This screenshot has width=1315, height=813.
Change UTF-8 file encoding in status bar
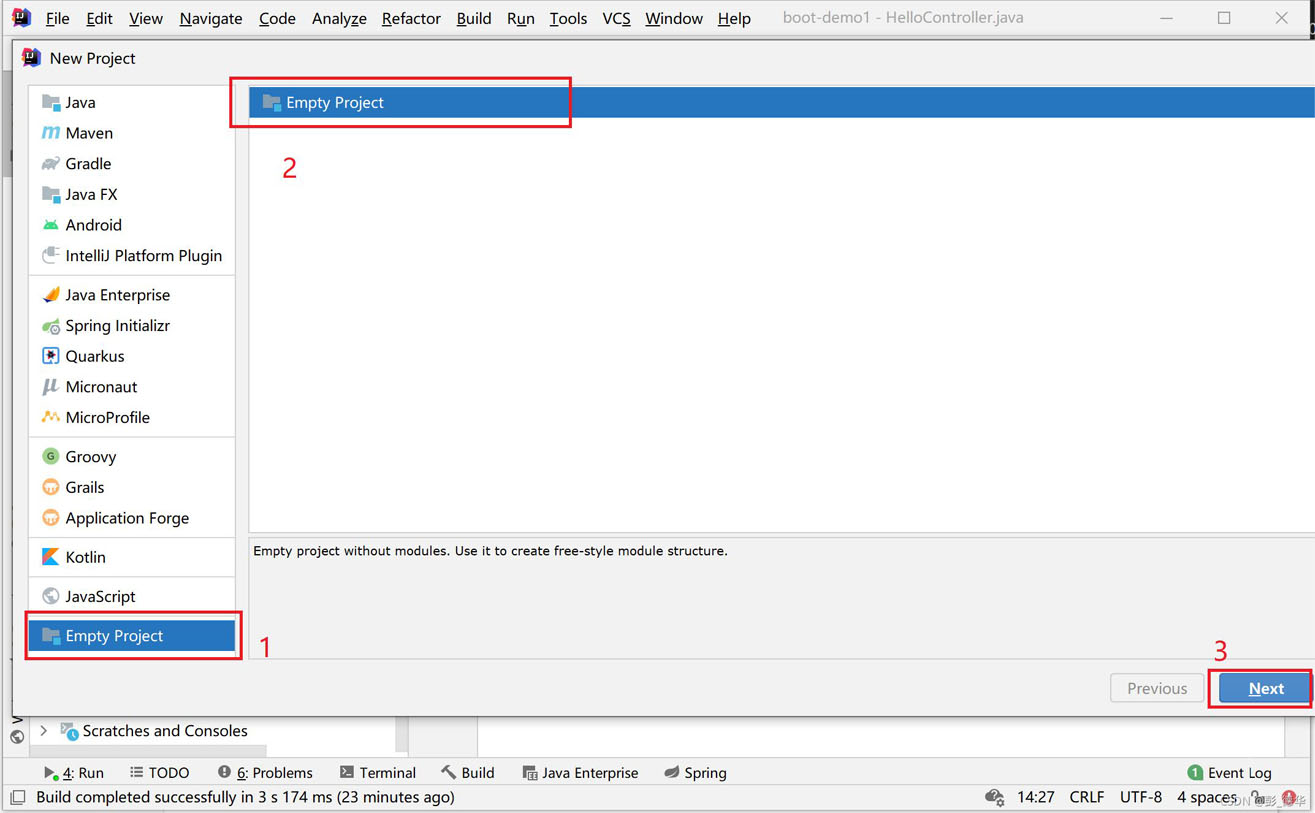point(1141,797)
